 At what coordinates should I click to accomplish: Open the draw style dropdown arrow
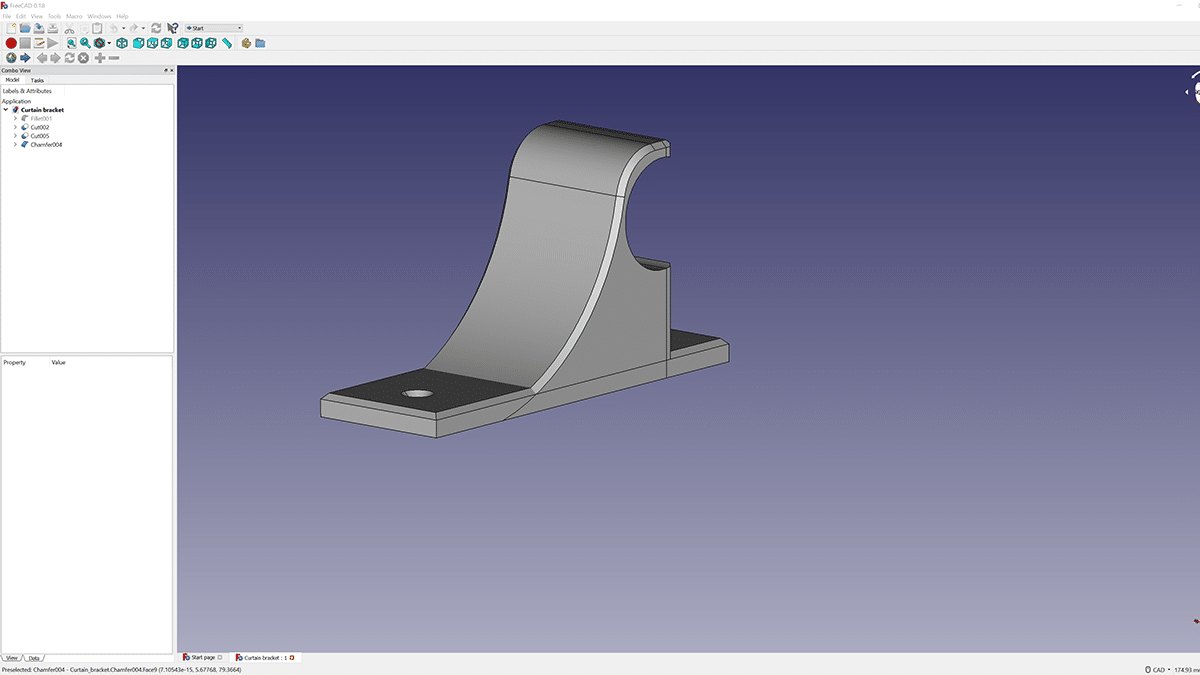tap(109, 43)
